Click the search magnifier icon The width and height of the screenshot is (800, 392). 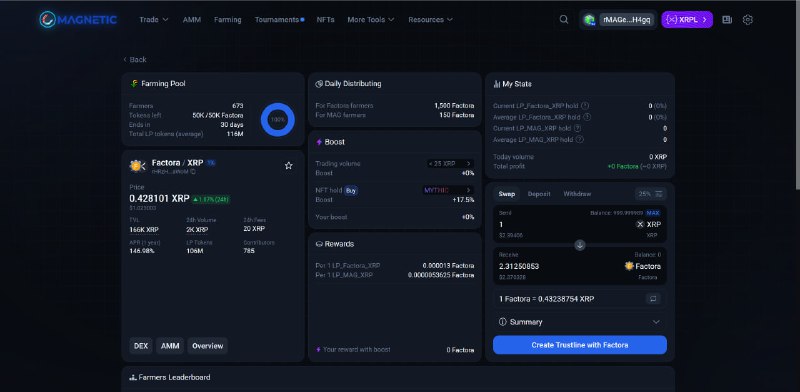(564, 19)
